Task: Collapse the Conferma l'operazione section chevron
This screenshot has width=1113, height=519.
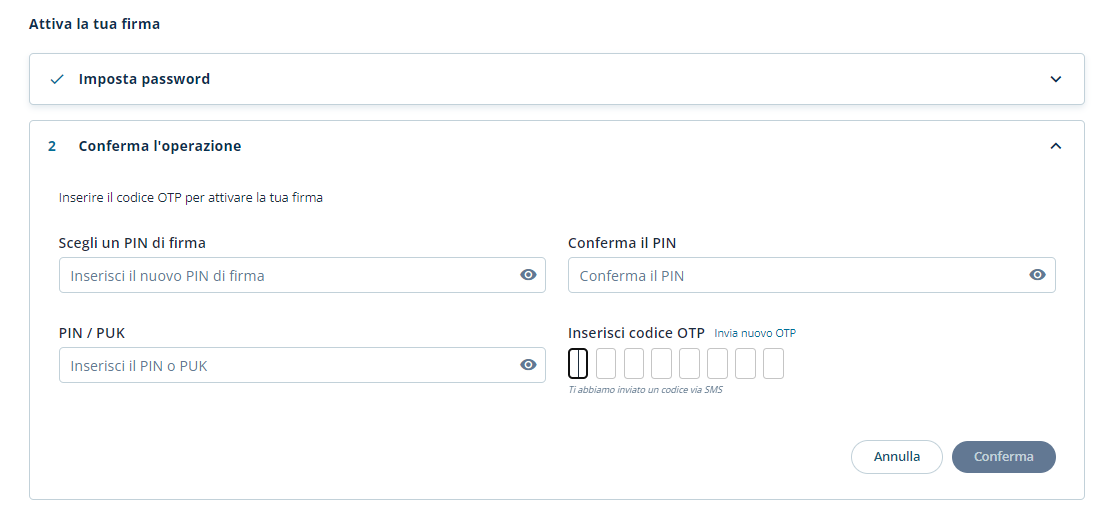Action: 1055,146
